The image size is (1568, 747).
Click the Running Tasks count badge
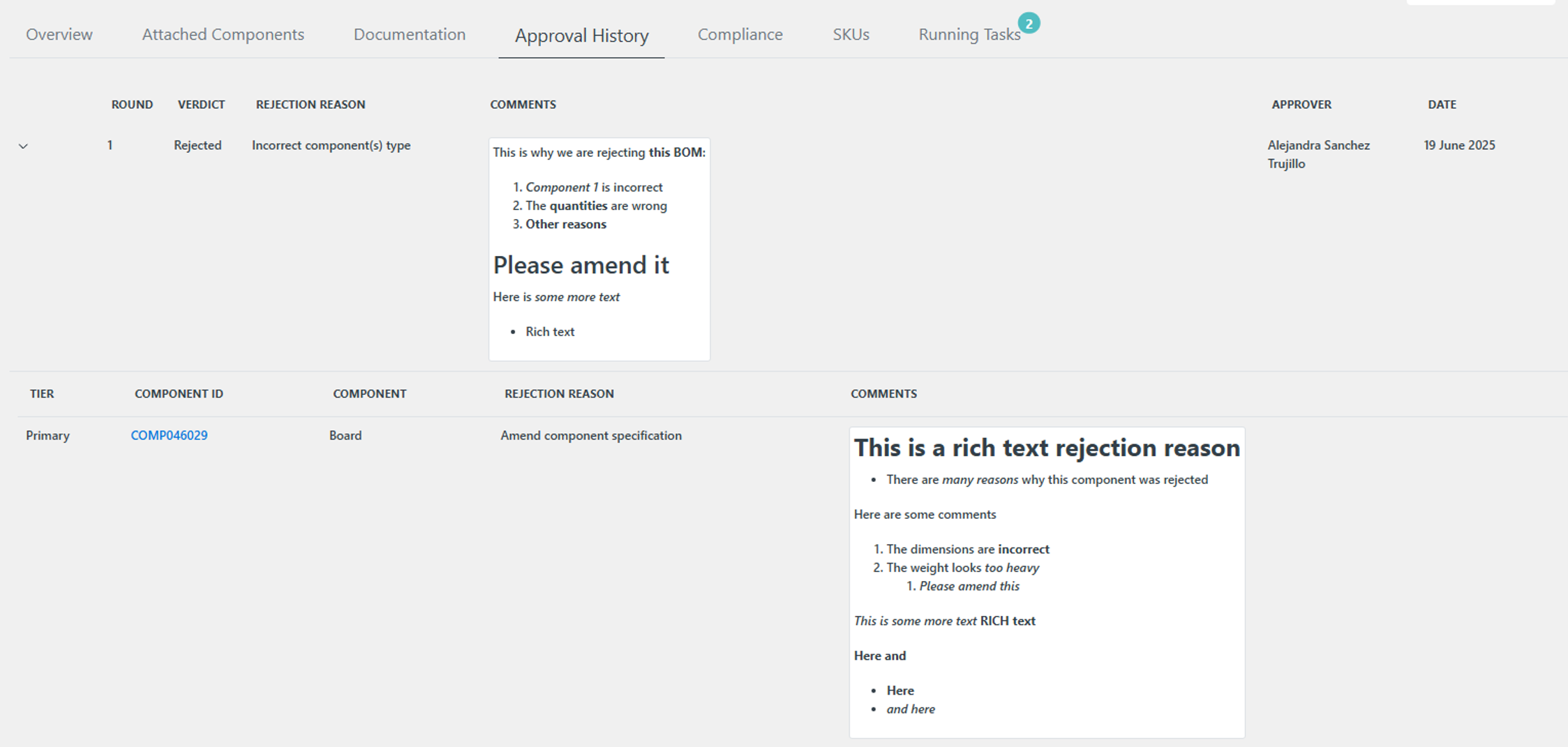click(1029, 22)
